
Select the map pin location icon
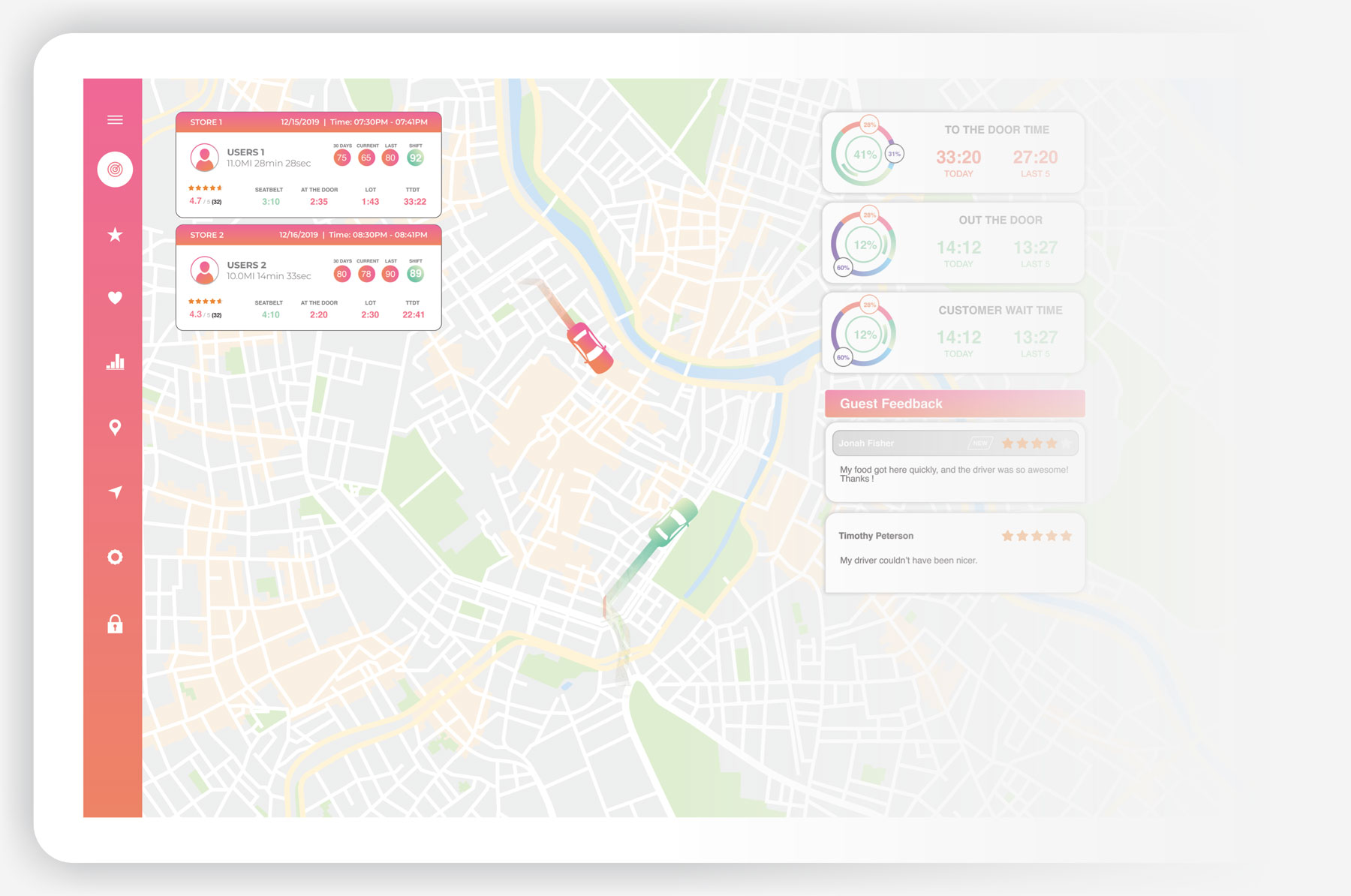(115, 427)
